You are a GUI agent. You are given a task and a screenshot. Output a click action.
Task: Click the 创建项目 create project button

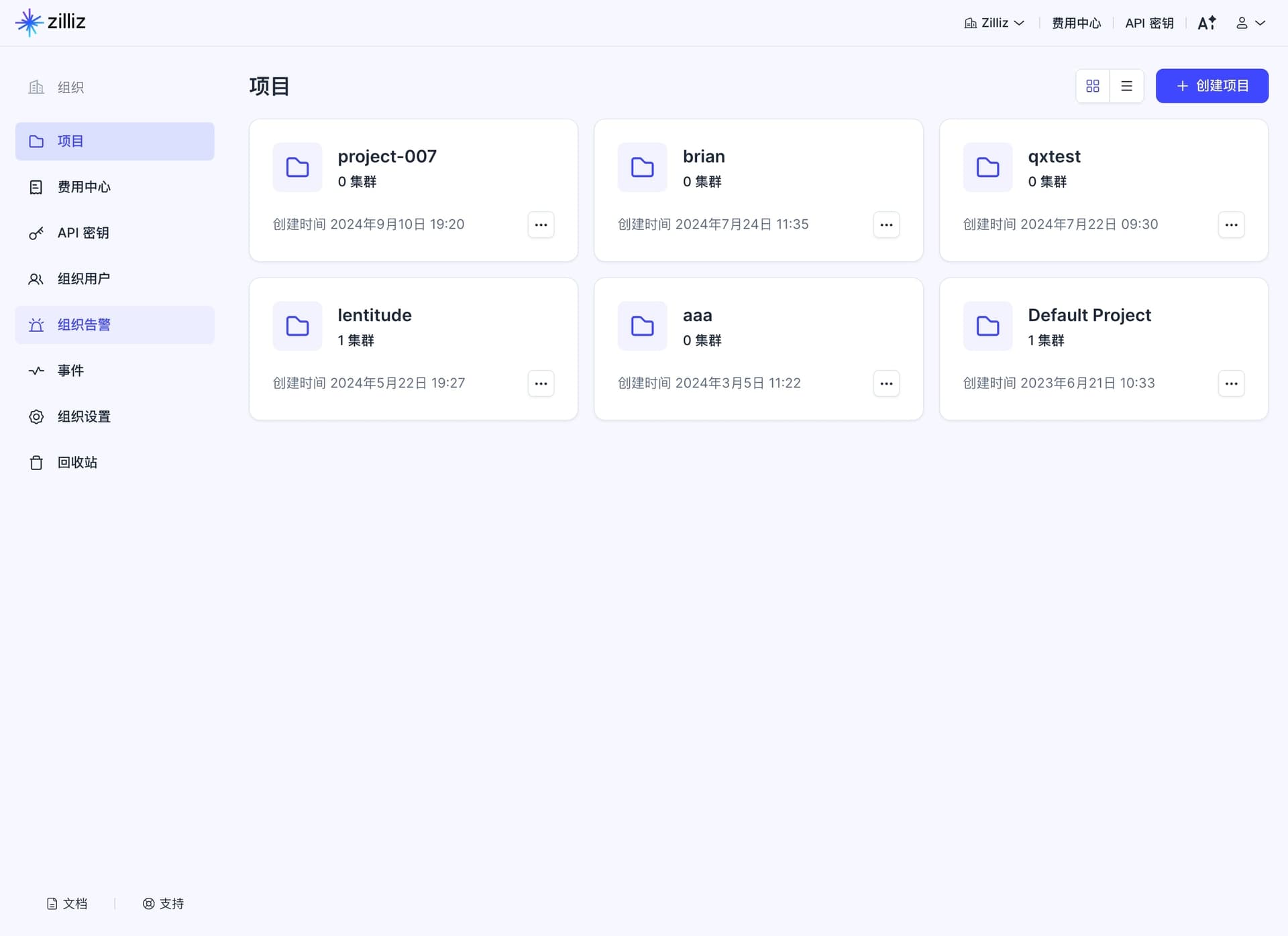coord(1212,86)
